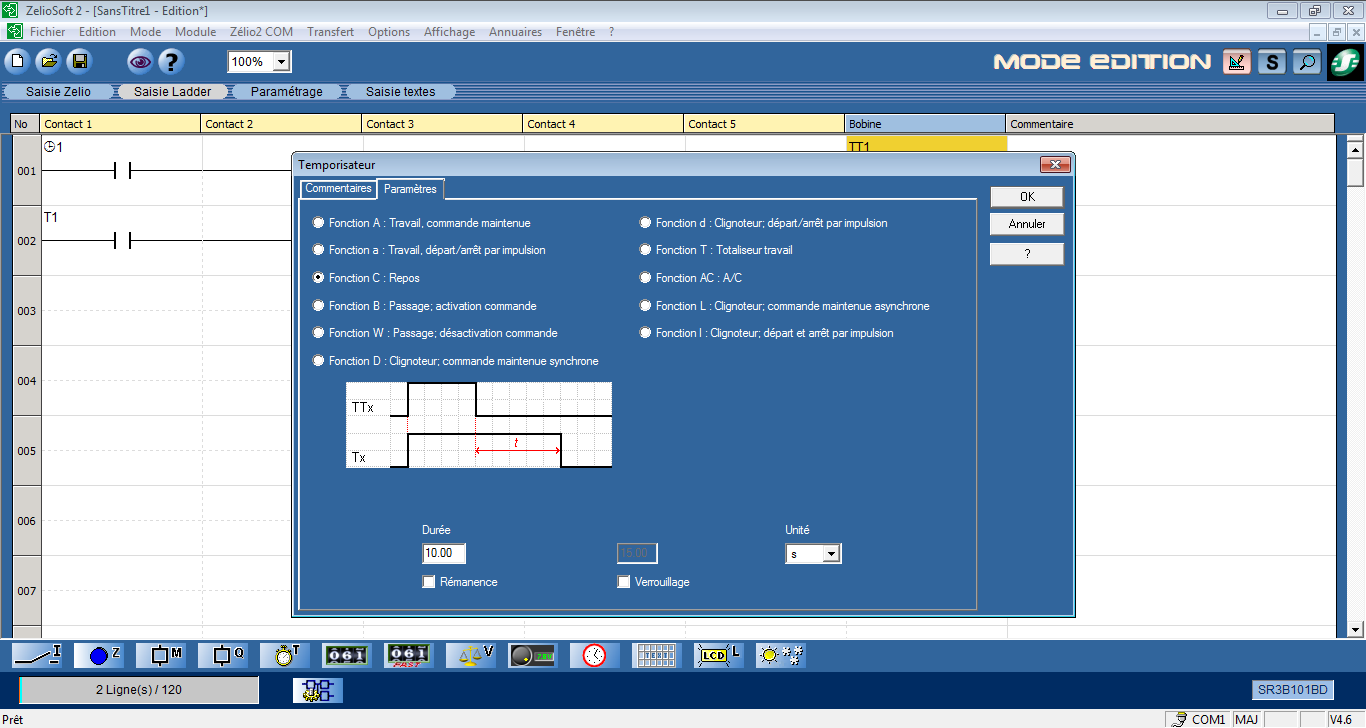The image size is (1366, 728).
Task: Click the ? help button in dialog
Action: point(1027,254)
